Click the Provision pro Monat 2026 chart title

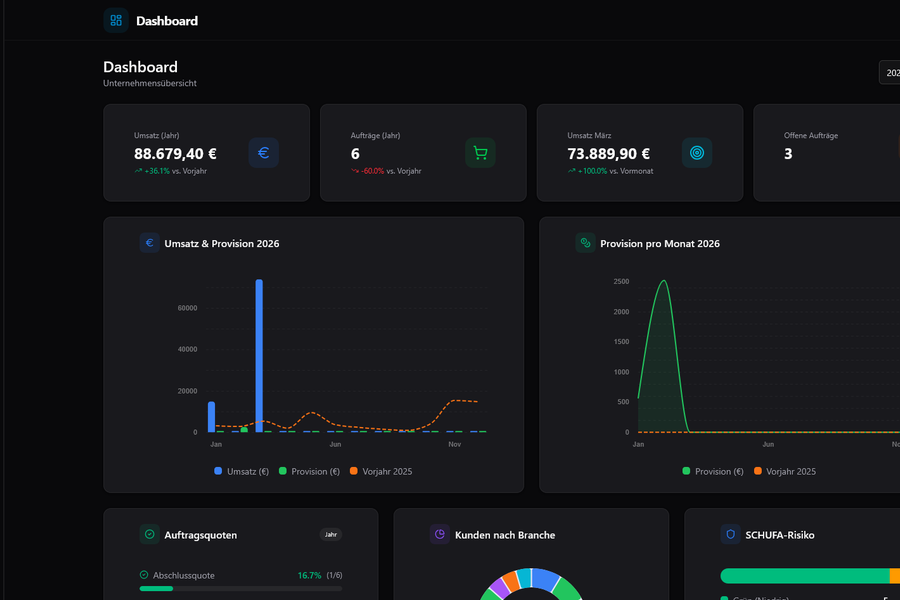coord(660,243)
